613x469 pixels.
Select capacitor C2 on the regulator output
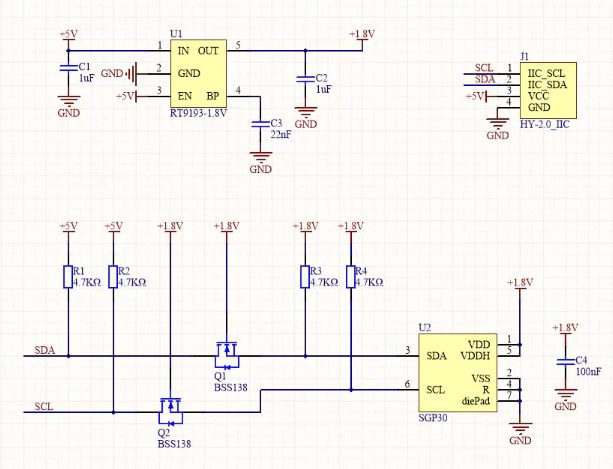point(304,79)
